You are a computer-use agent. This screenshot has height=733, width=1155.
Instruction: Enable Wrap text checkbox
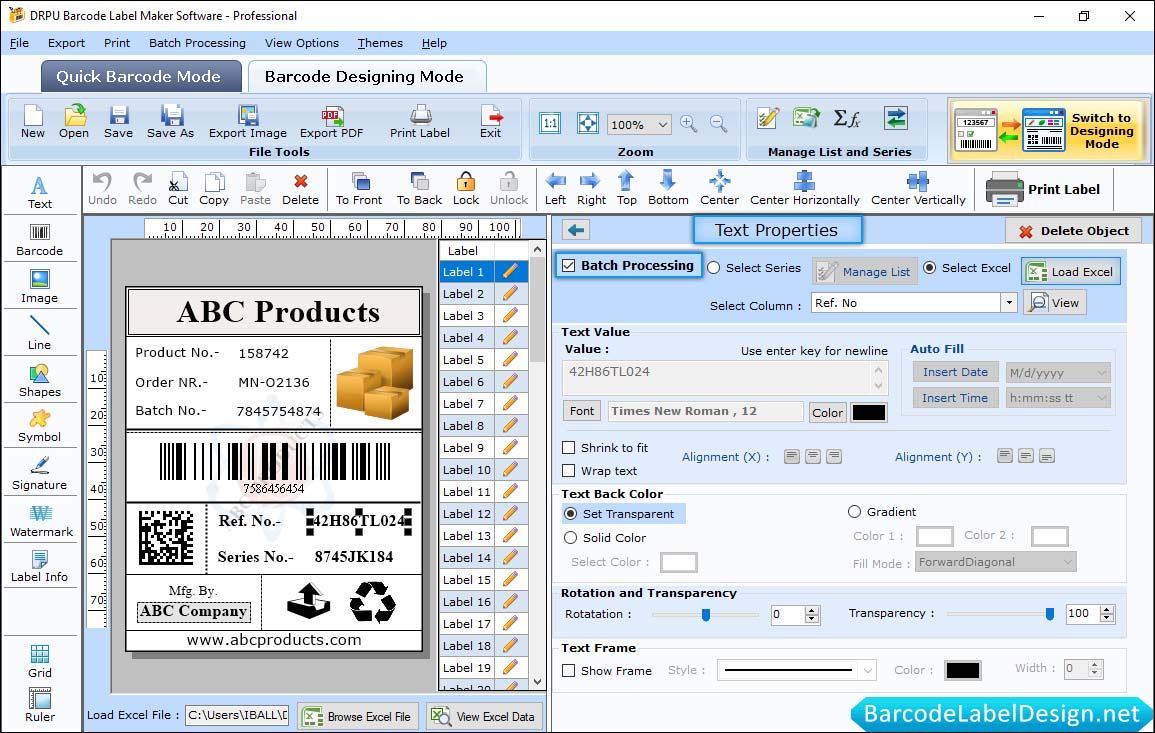pyautogui.click(x=569, y=471)
